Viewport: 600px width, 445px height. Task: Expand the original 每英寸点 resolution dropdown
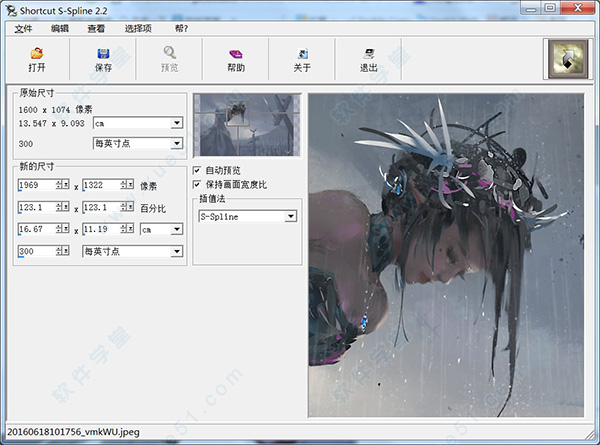tap(177, 143)
